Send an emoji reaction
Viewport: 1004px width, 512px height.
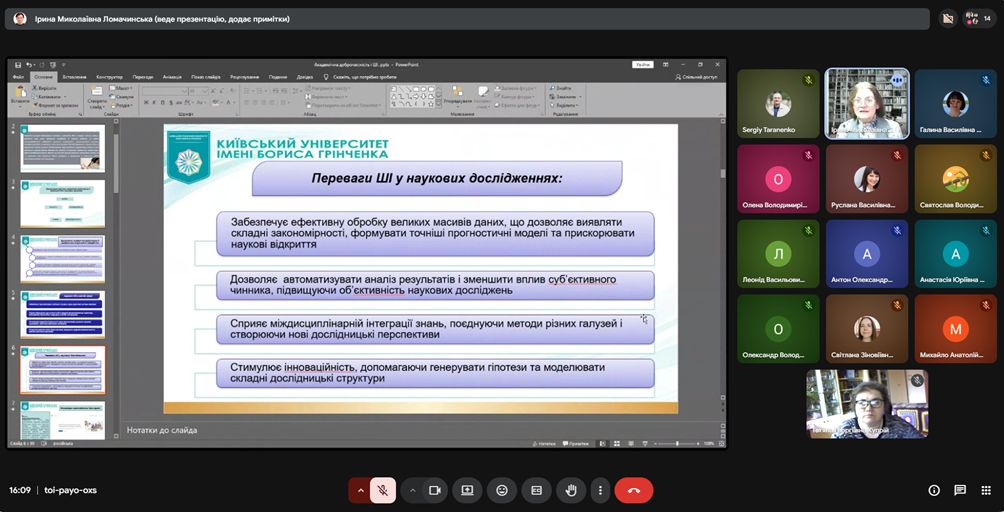click(x=502, y=490)
